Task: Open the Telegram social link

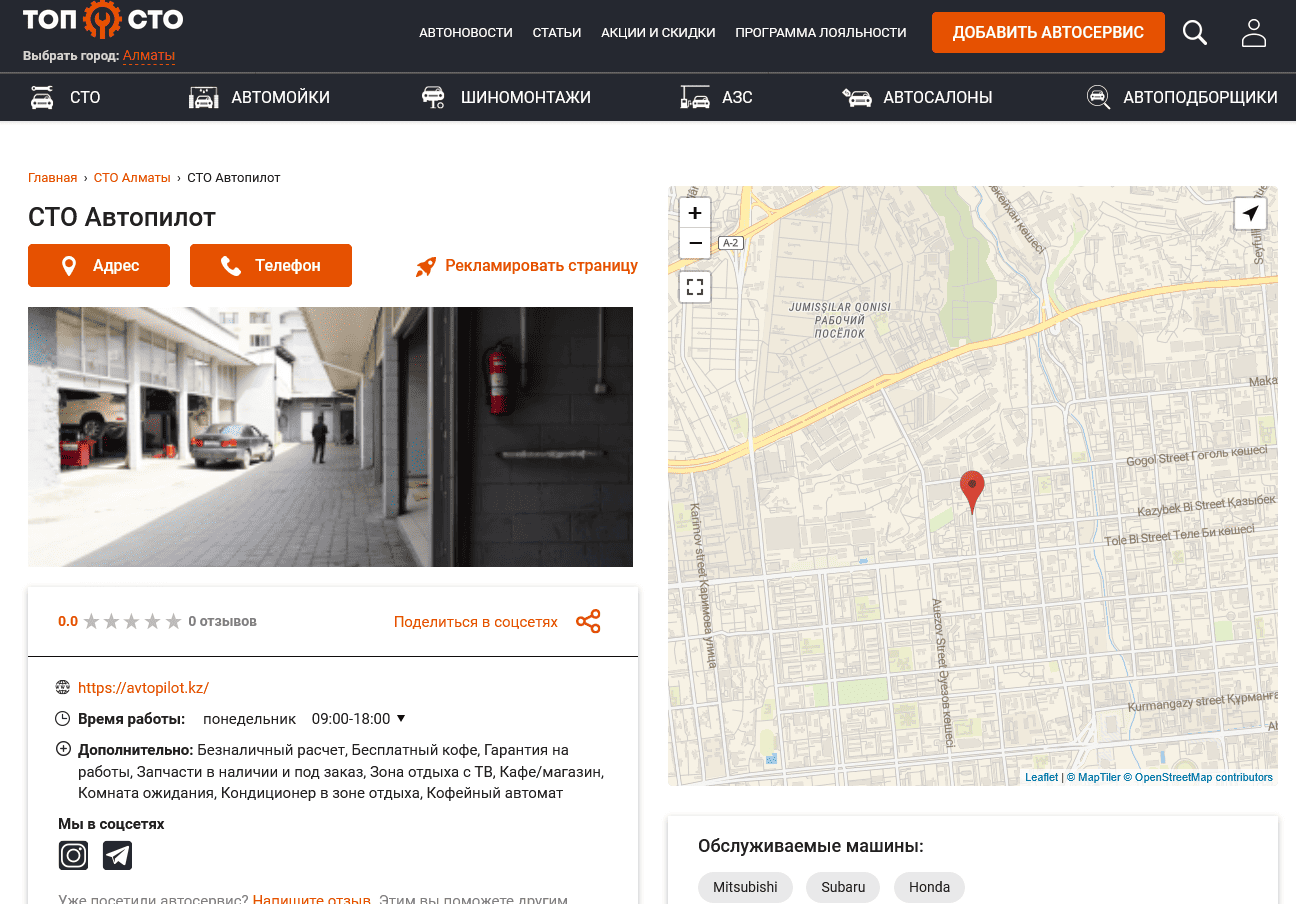Action: (x=117, y=855)
